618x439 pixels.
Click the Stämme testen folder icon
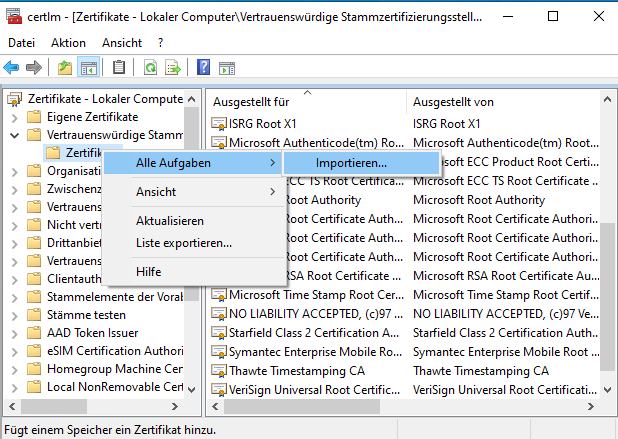[34, 315]
